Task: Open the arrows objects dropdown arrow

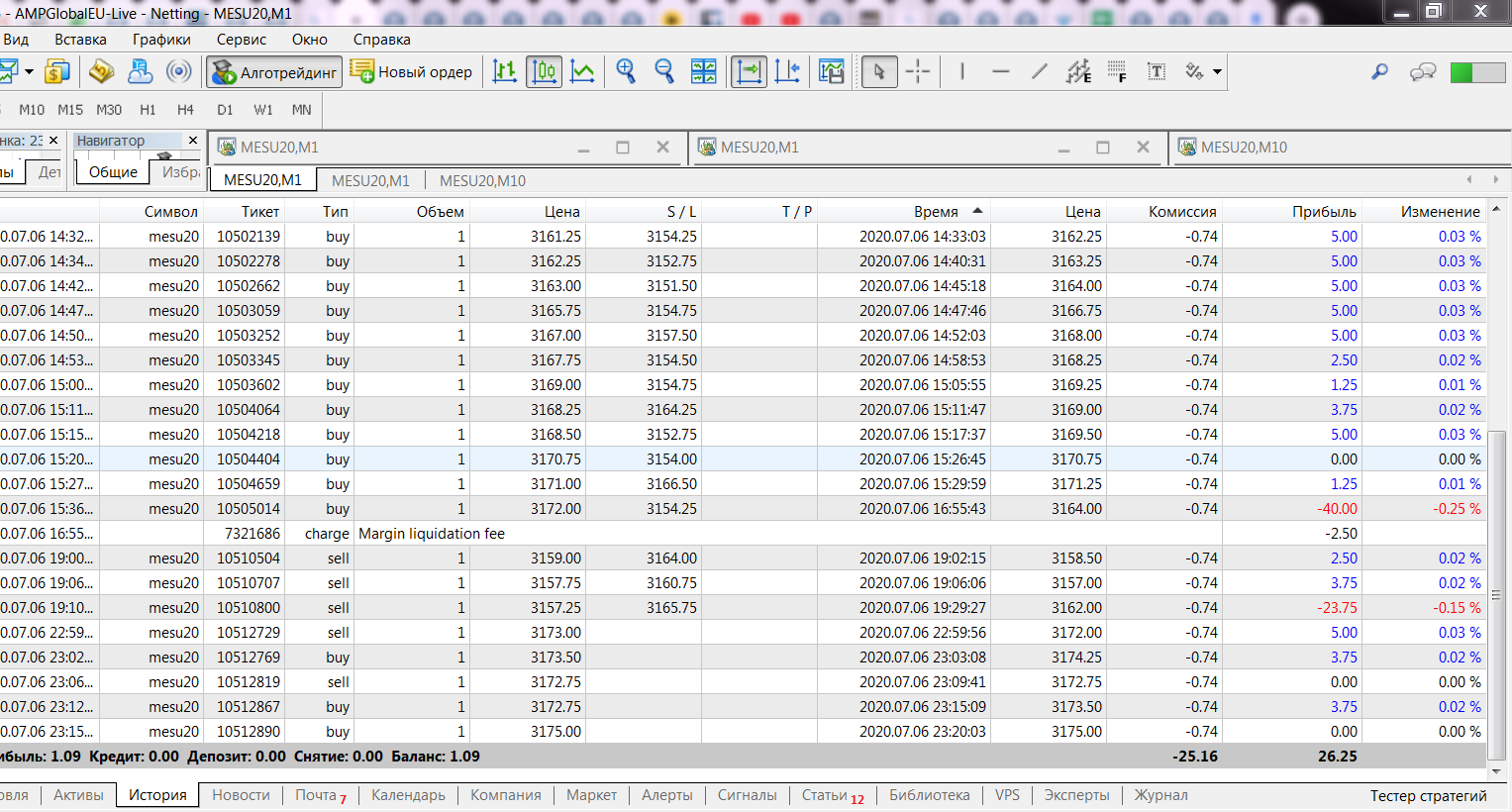Action: (x=1217, y=71)
